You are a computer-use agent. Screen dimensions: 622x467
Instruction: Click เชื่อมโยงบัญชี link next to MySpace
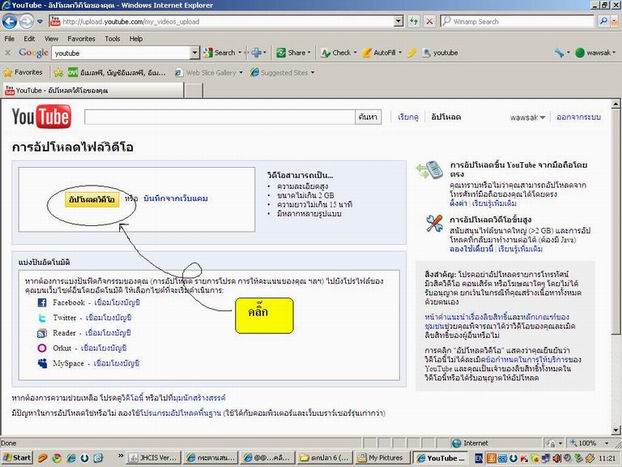(117, 363)
